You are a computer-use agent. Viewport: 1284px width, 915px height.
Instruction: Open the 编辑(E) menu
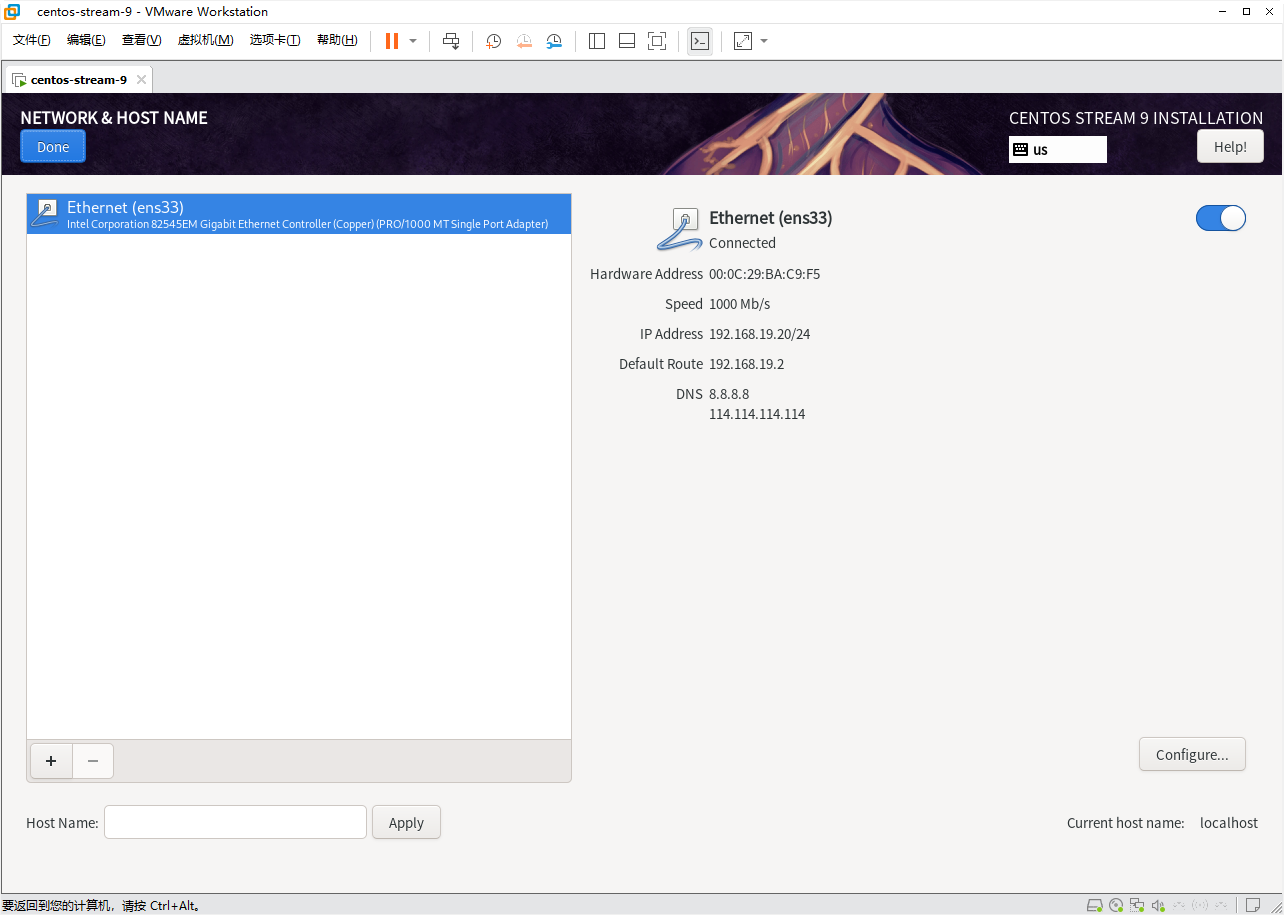click(x=86, y=40)
